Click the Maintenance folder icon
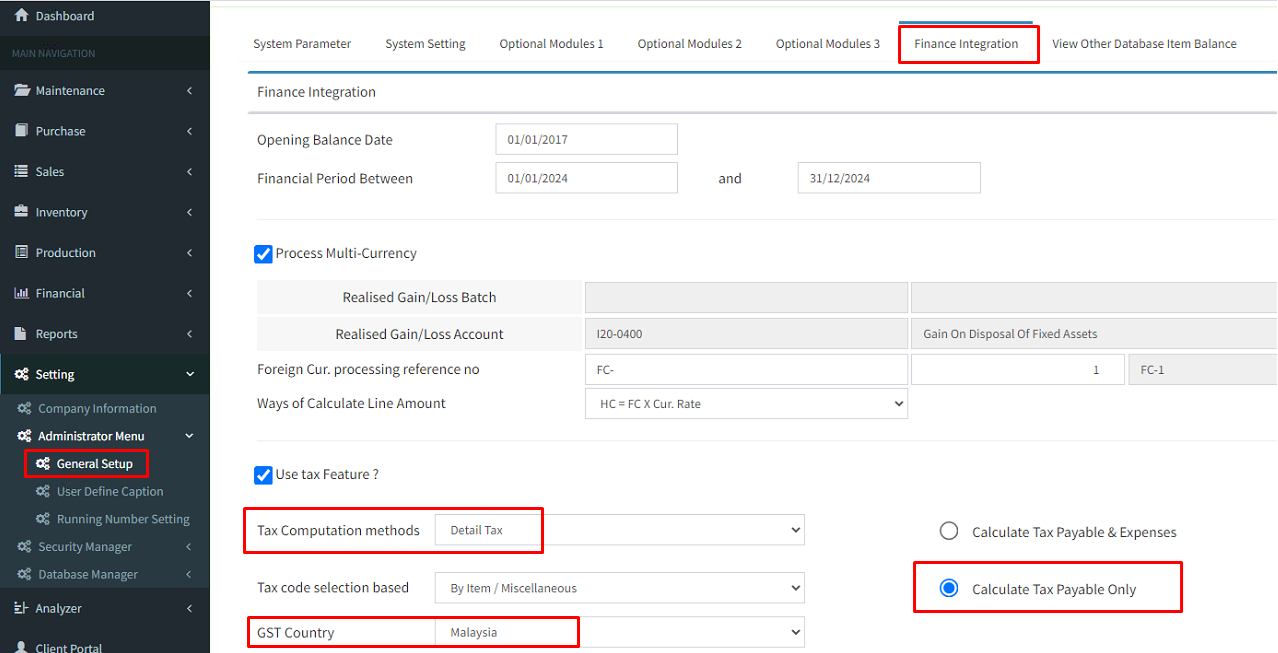The width and height of the screenshot is (1278, 653). [21, 91]
